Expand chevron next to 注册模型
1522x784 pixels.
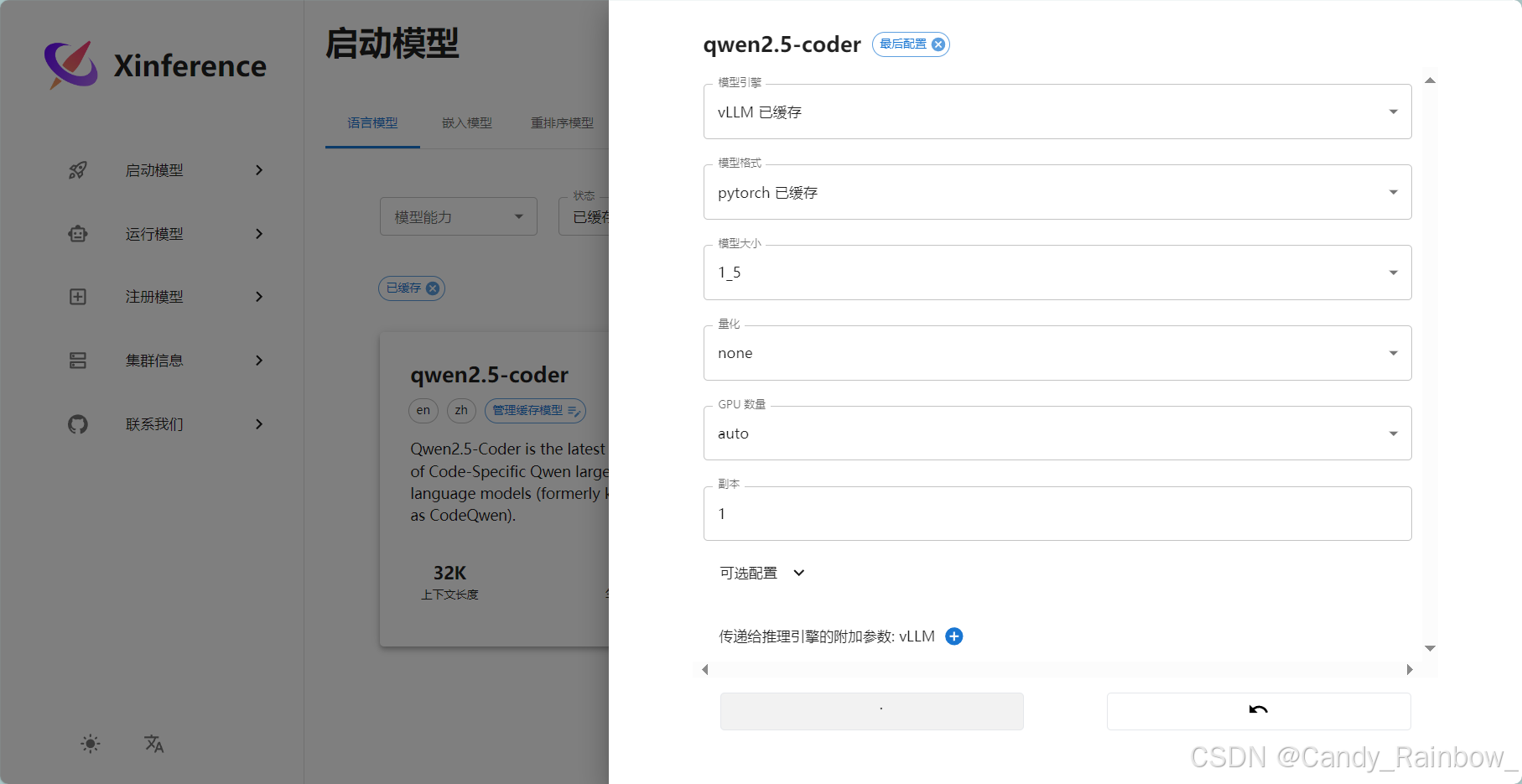(x=259, y=297)
